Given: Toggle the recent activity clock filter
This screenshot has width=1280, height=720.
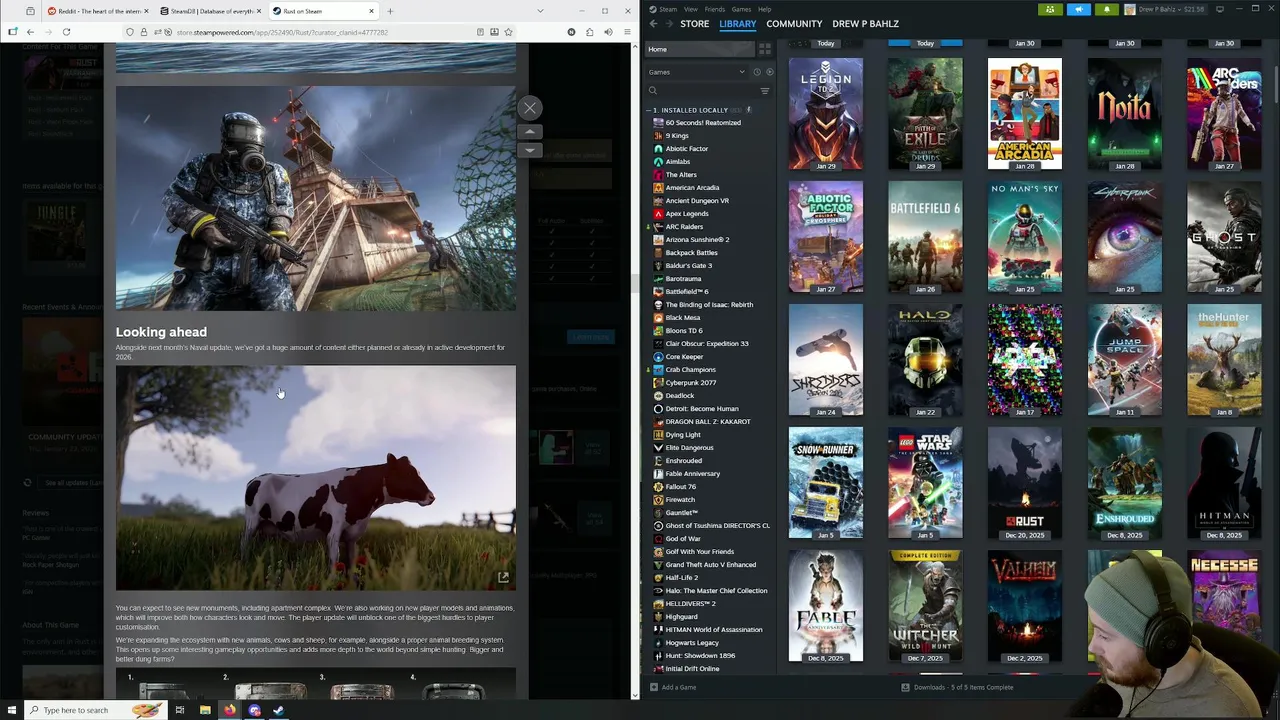Looking at the screenshot, I should point(757,72).
